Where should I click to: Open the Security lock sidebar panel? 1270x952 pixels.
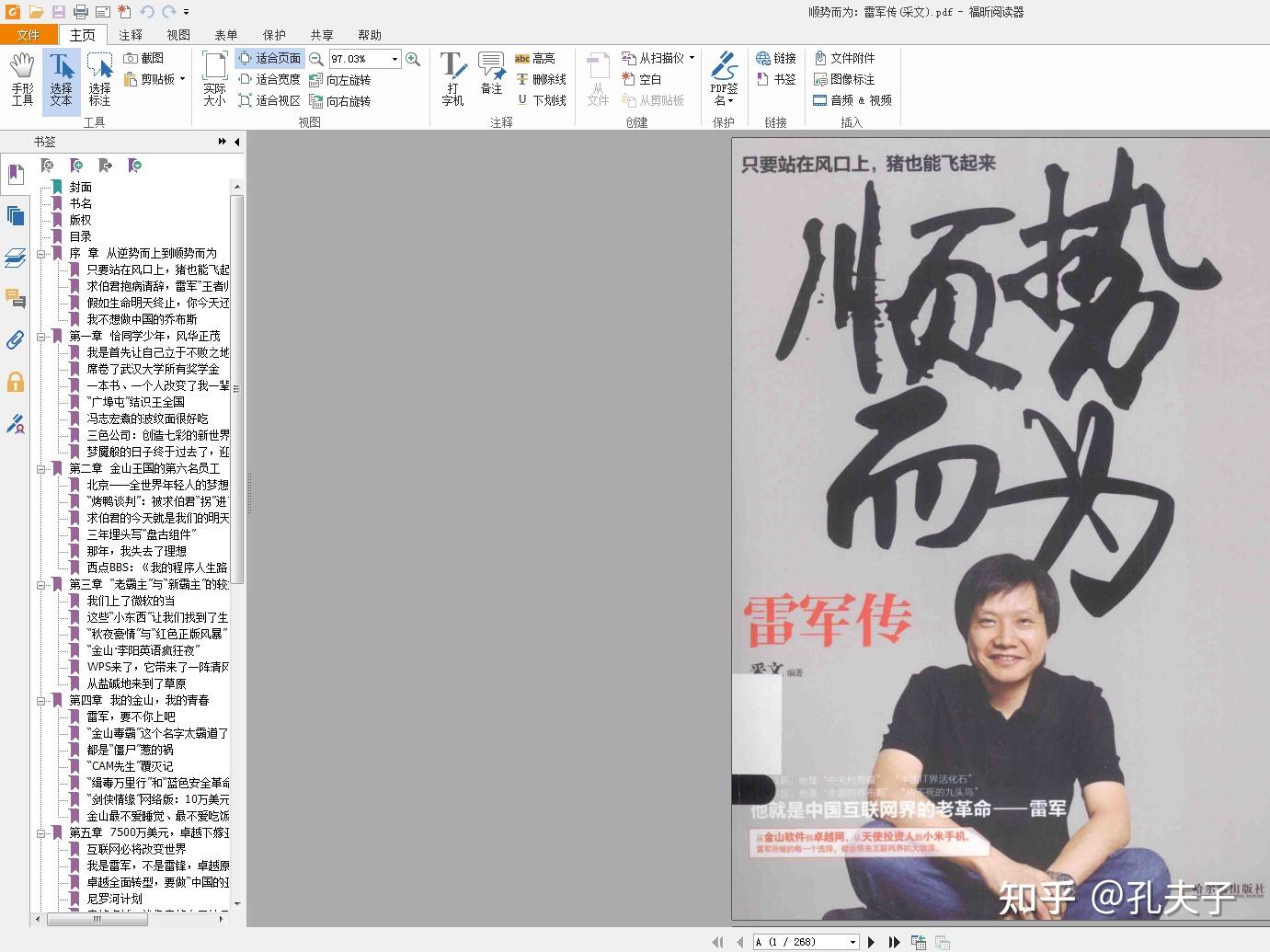coord(16,382)
